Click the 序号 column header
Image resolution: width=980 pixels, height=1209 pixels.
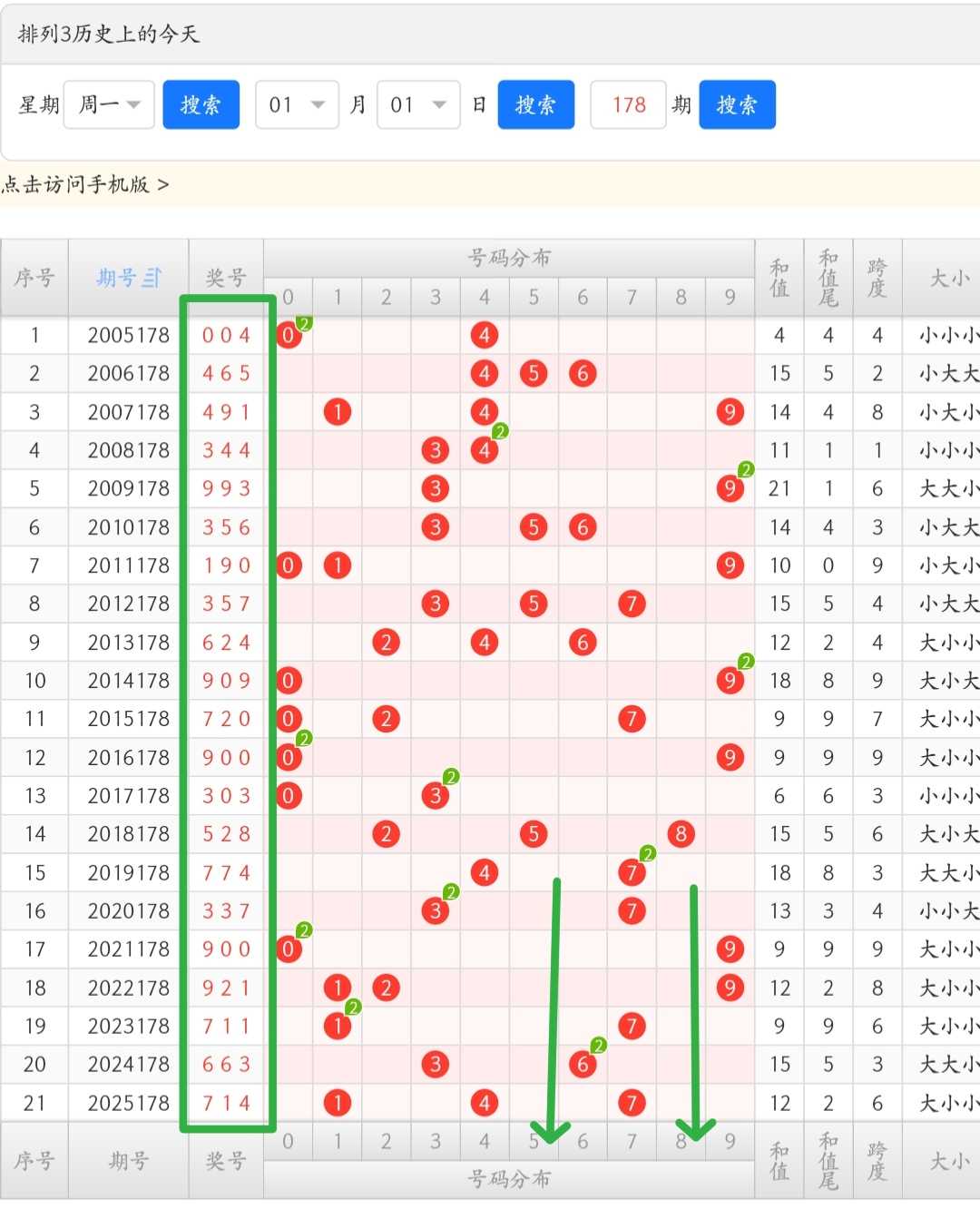pyautogui.click(x=34, y=278)
